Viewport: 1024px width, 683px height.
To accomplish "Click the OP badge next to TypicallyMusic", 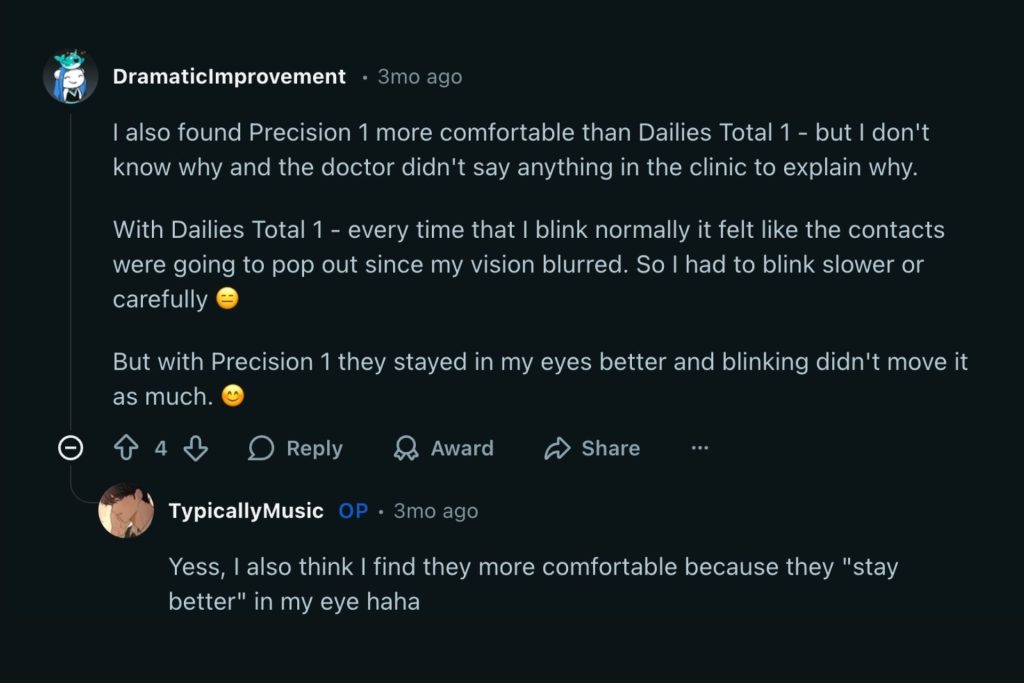I will (x=352, y=511).
